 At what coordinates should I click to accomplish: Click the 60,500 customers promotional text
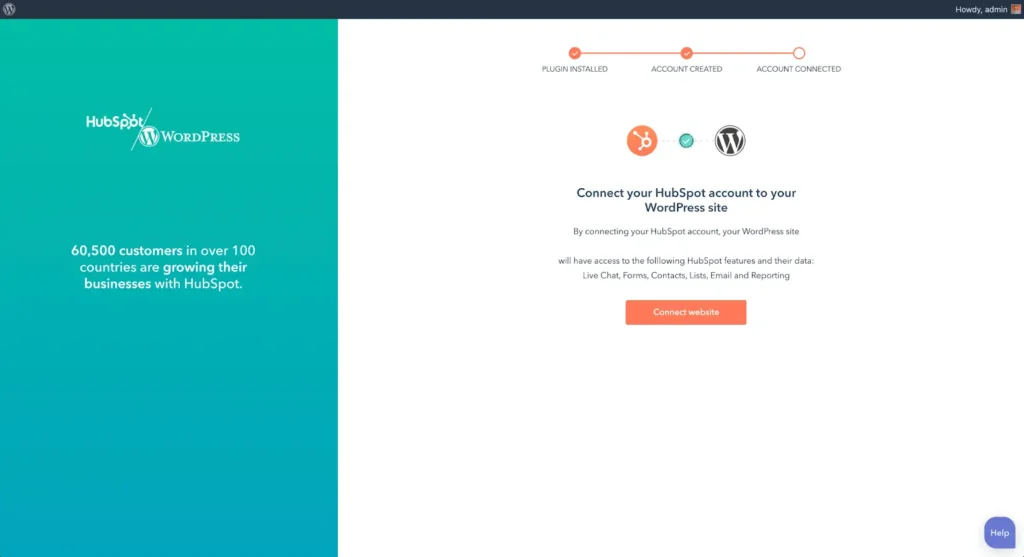(163, 267)
